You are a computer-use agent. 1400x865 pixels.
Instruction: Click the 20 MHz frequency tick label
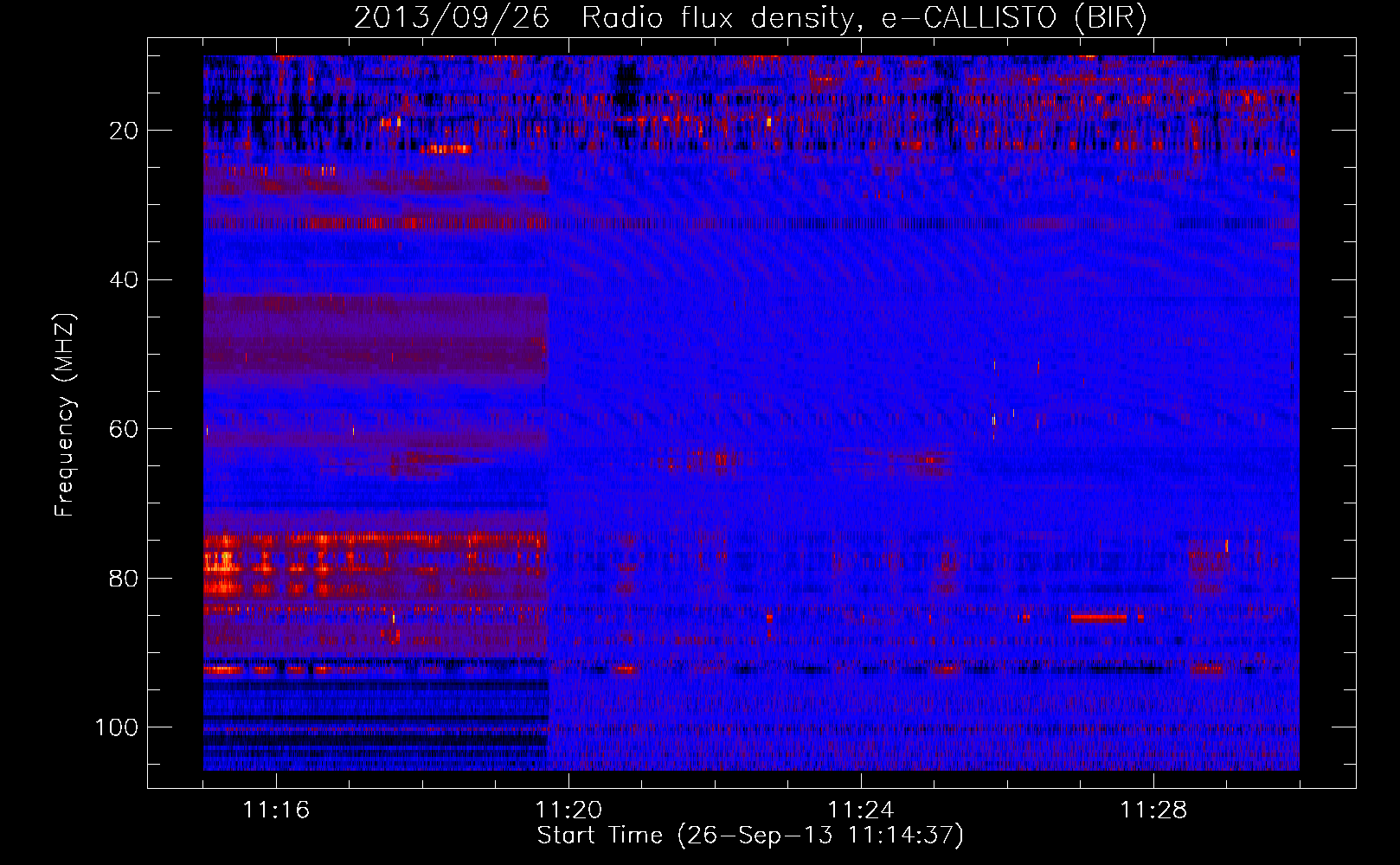pos(125,131)
